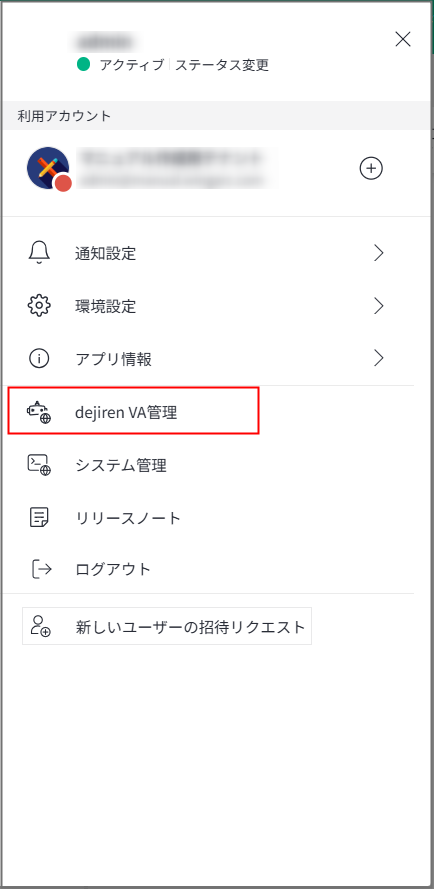Image resolution: width=434 pixels, height=889 pixels.
Task: Select the リリースノート menu entry
Action: 208,518
